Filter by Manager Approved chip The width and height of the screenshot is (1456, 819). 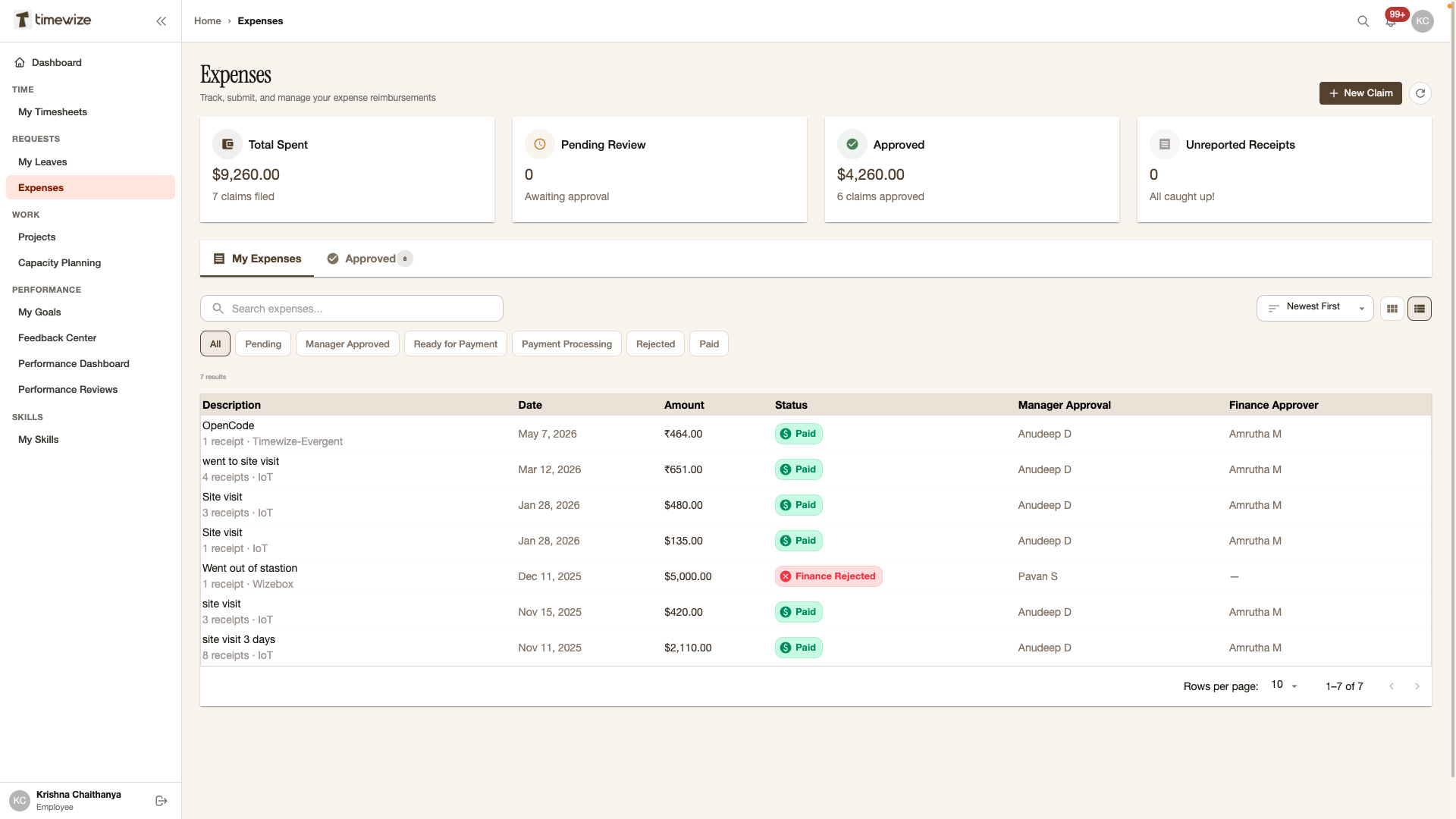[x=347, y=344]
